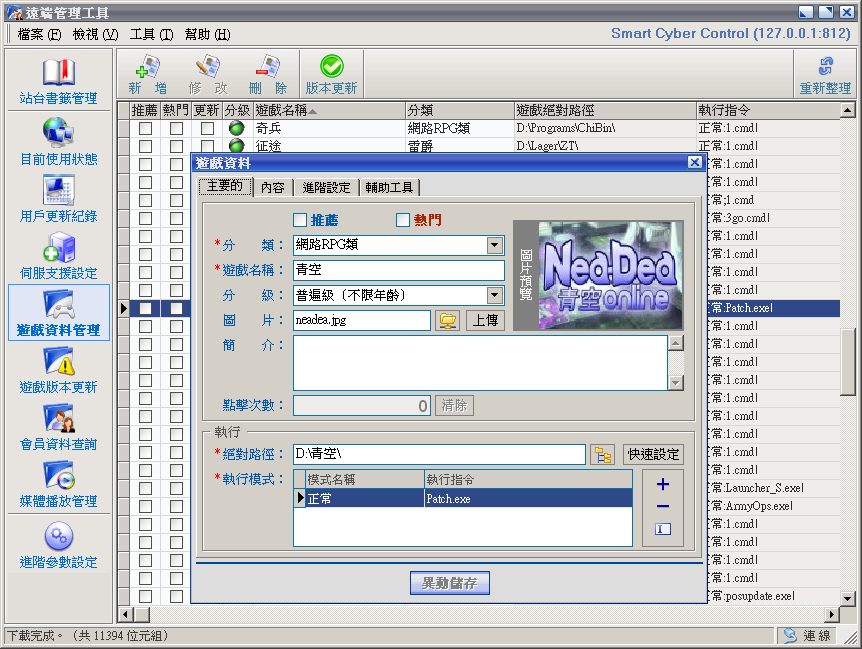Click the 版本更新 toolbar icon

pos(330,74)
